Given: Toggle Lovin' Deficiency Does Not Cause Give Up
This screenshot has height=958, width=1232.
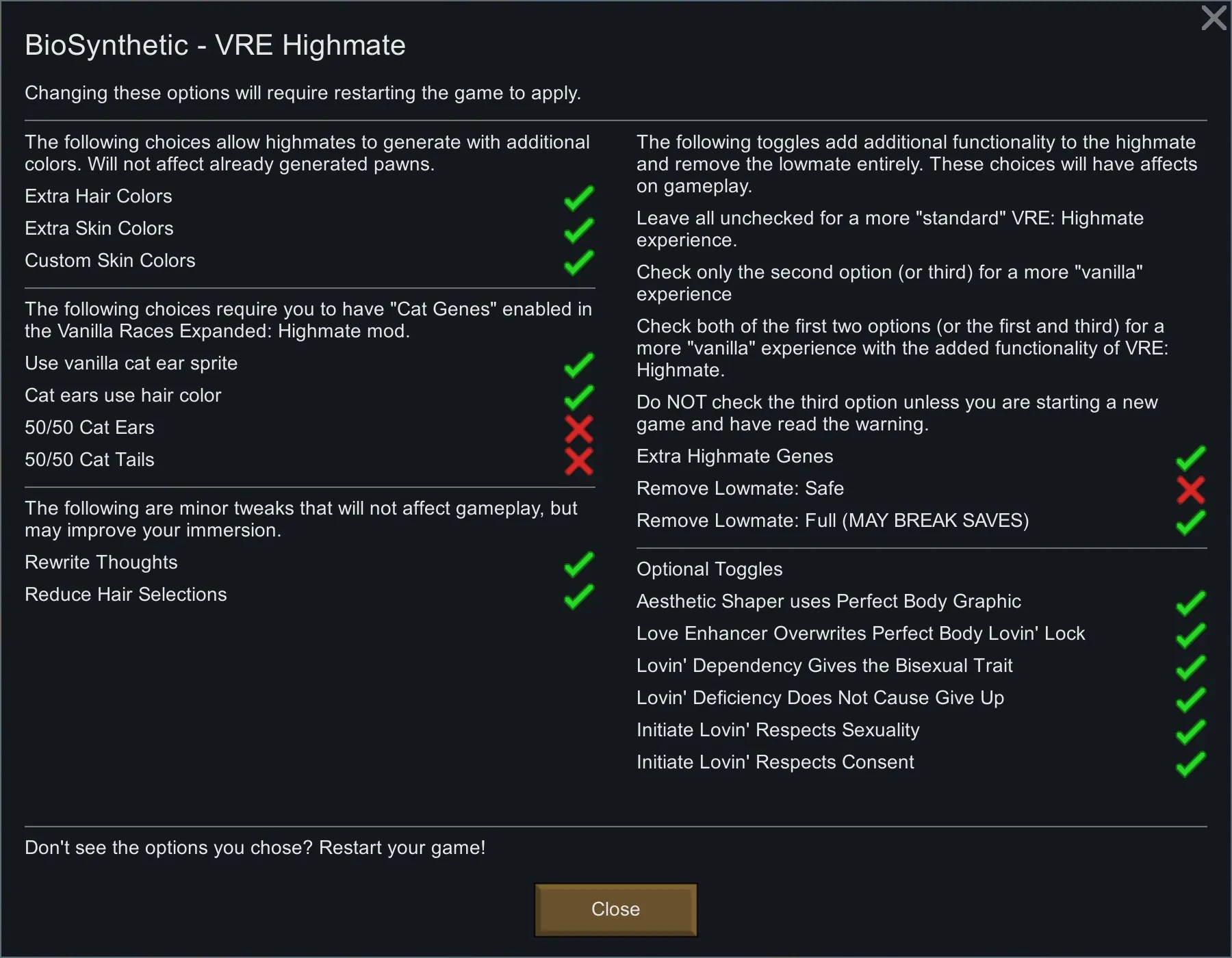Looking at the screenshot, I should tap(1190, 699).
